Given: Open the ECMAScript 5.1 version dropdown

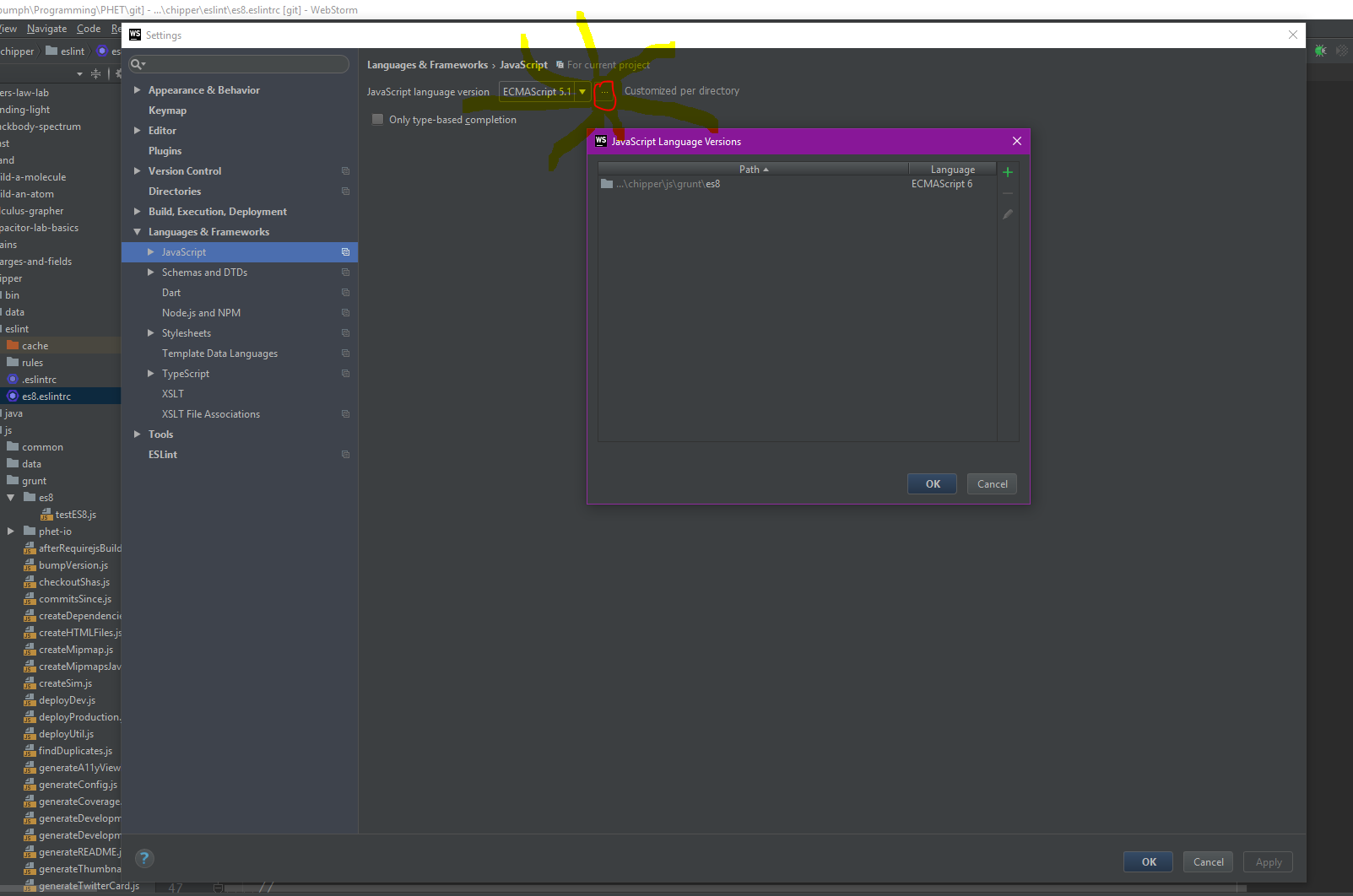Looking at the screenshot, I should point(582,91).
